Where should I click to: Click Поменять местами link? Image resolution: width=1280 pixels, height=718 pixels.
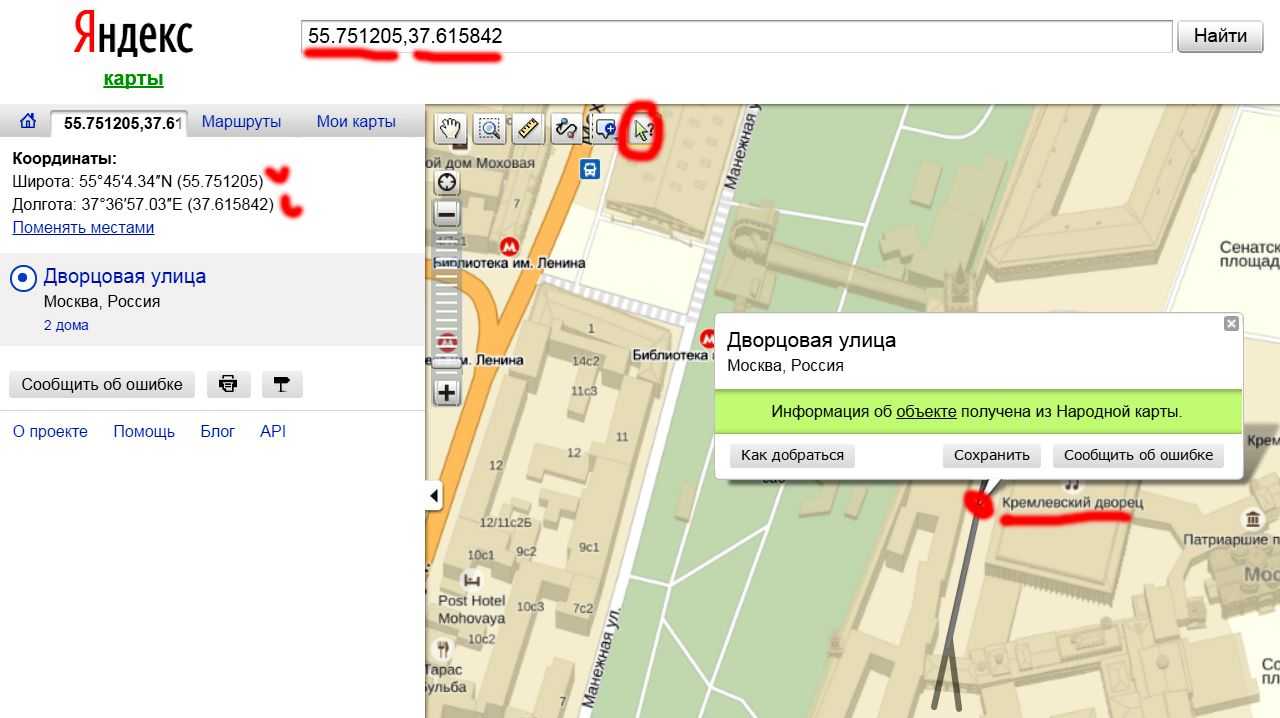click(x=83, y=227)
